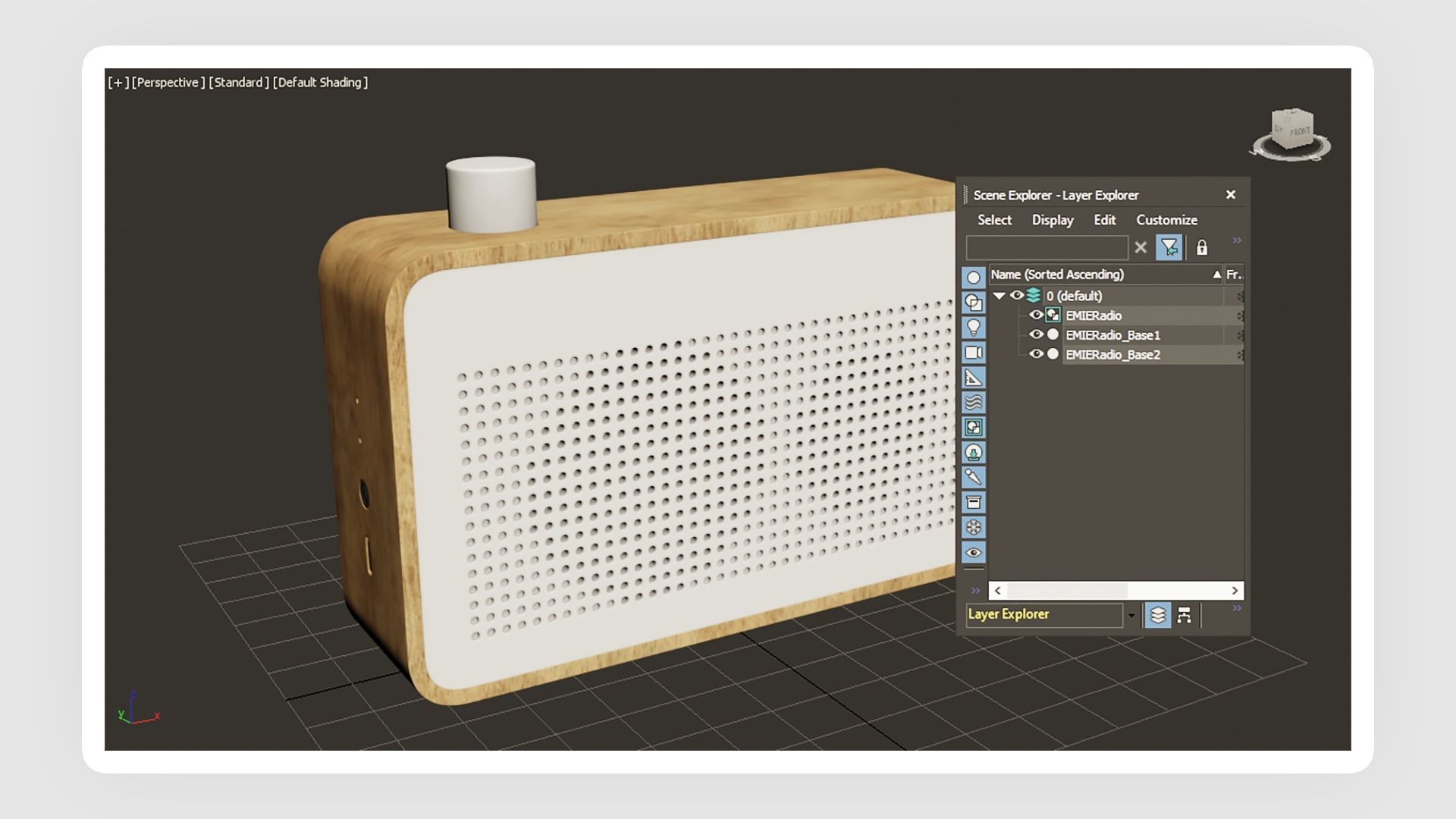Open the Layer Explorer dropdown arrow

coord(1131,615)
